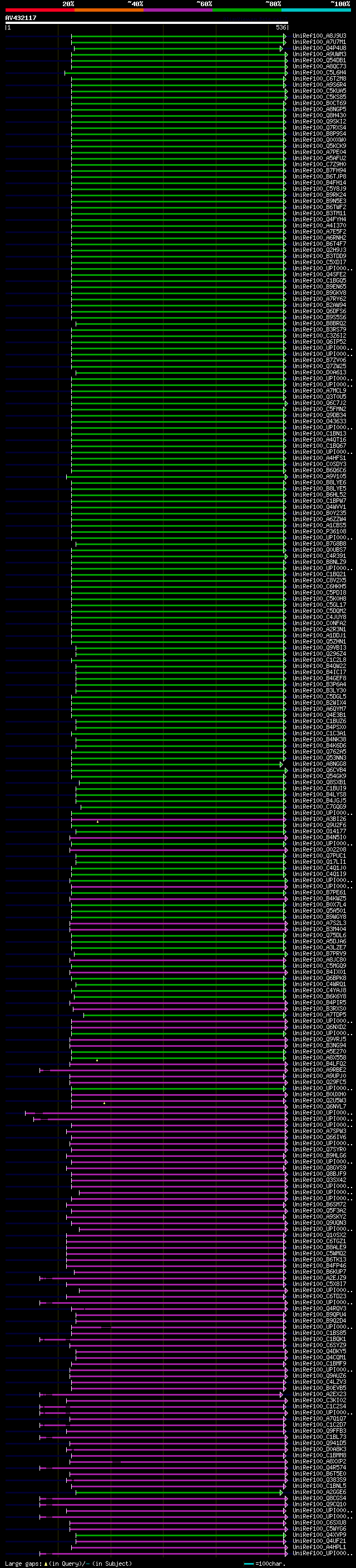
Task: Click the alignment bar for UniRef100_A8J9U3
Action: (179, 36)
